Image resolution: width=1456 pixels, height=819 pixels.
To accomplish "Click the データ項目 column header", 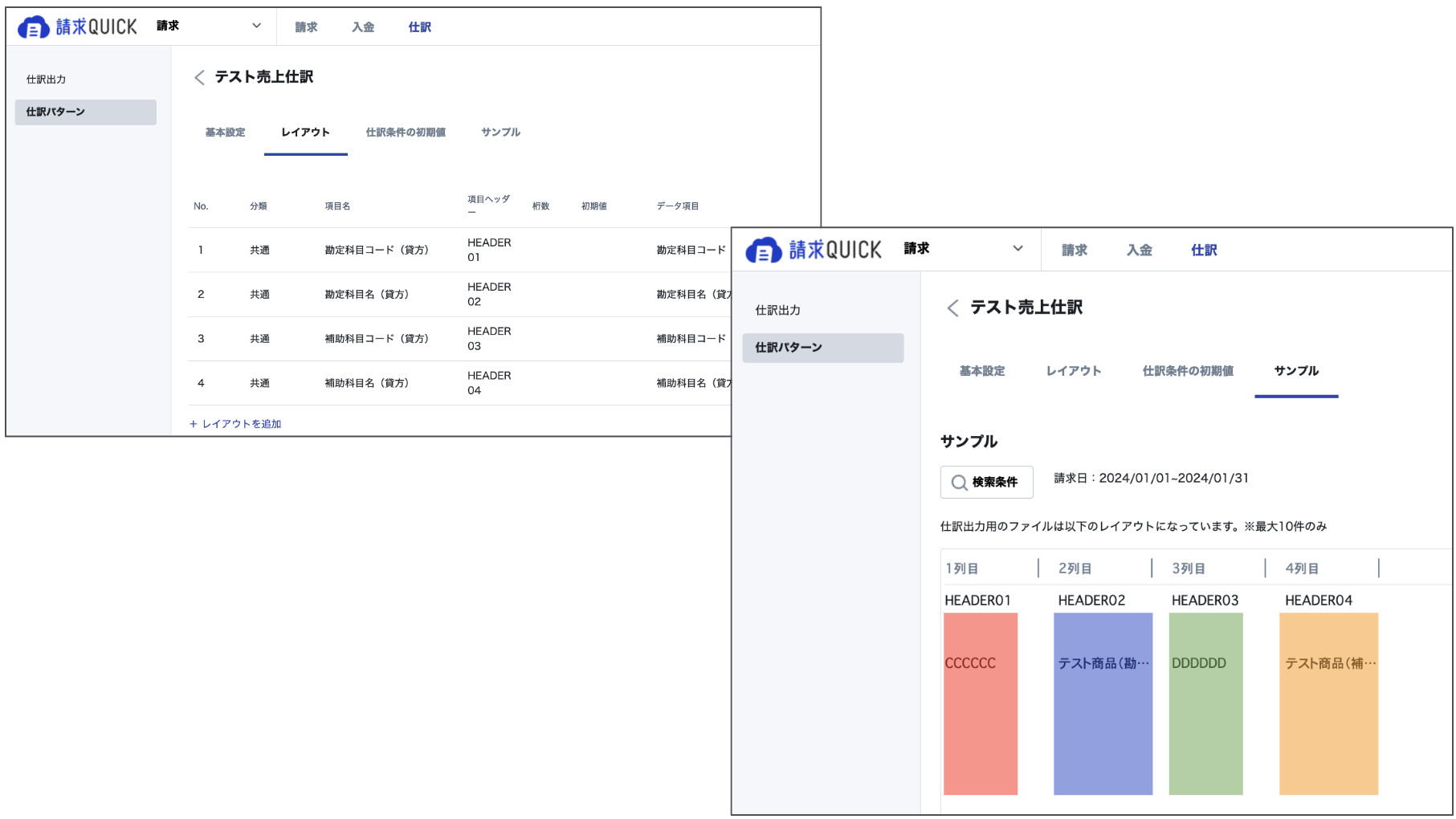I will 678,206.
